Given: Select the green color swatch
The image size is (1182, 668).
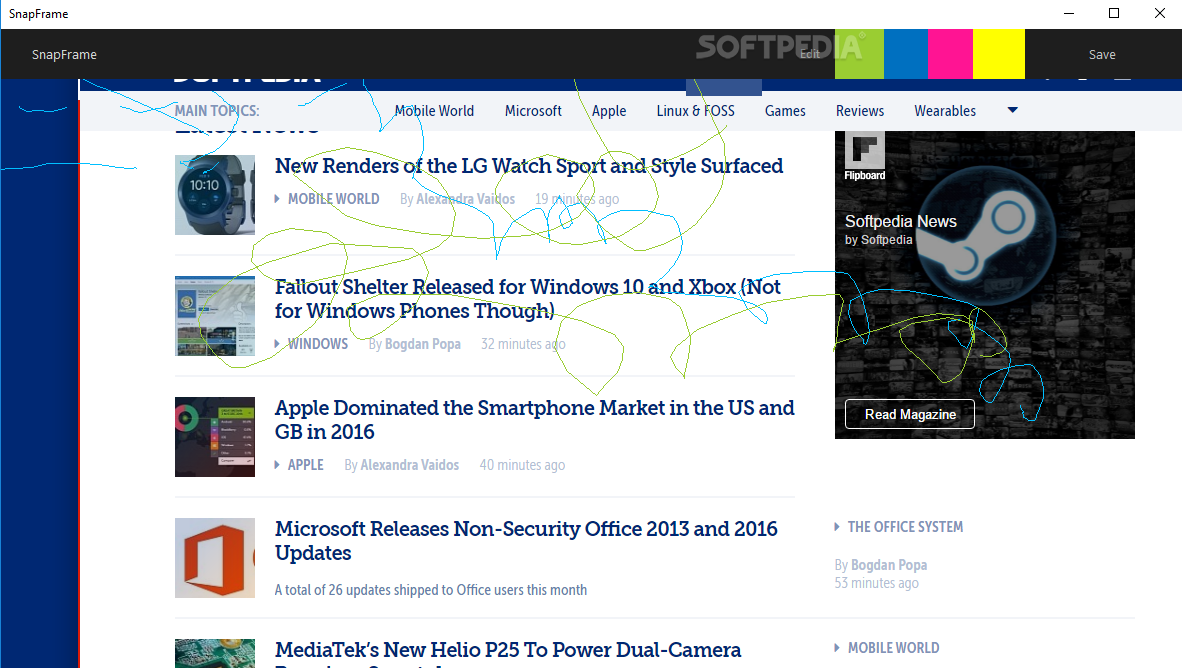Looking at the screenshot, I should 859,54.
